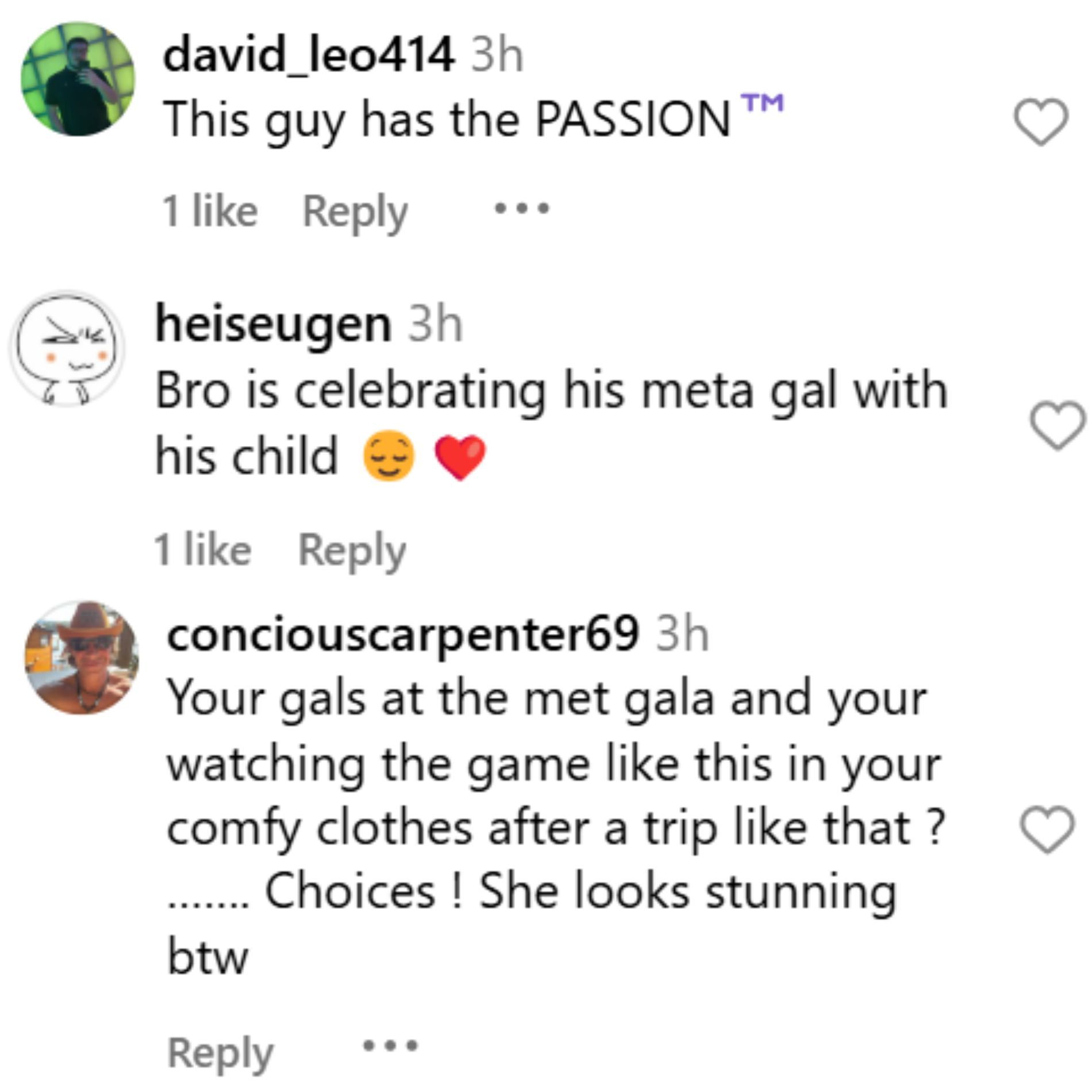Viewport: 1092px width, 1092px height.
Task: Open conciouscarpenter69's cowboy hat avatar
Action: click(x=82, y=657)
